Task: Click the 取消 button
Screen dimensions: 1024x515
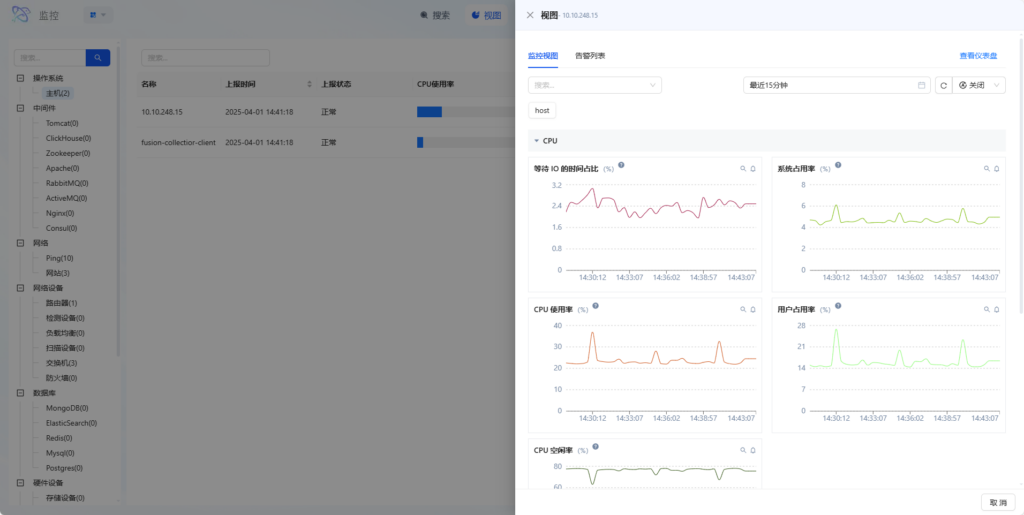Action: point(998,503)
